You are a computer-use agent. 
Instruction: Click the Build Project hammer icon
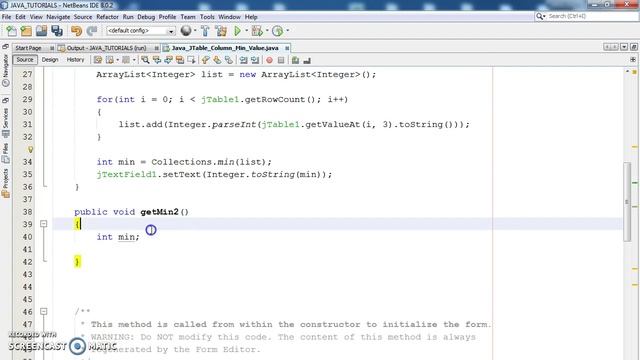click(x=205, y=31)
